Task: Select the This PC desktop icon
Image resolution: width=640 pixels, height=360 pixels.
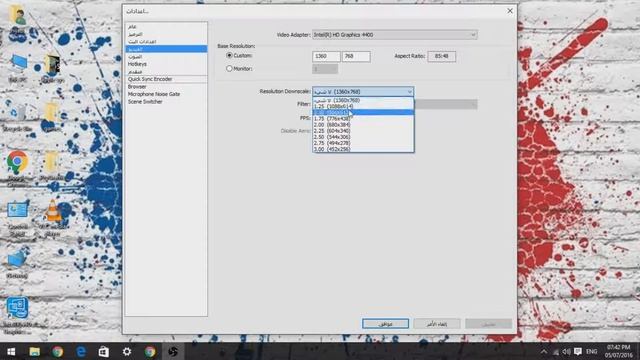Action: pyautogui.click(x=18, y=68)
